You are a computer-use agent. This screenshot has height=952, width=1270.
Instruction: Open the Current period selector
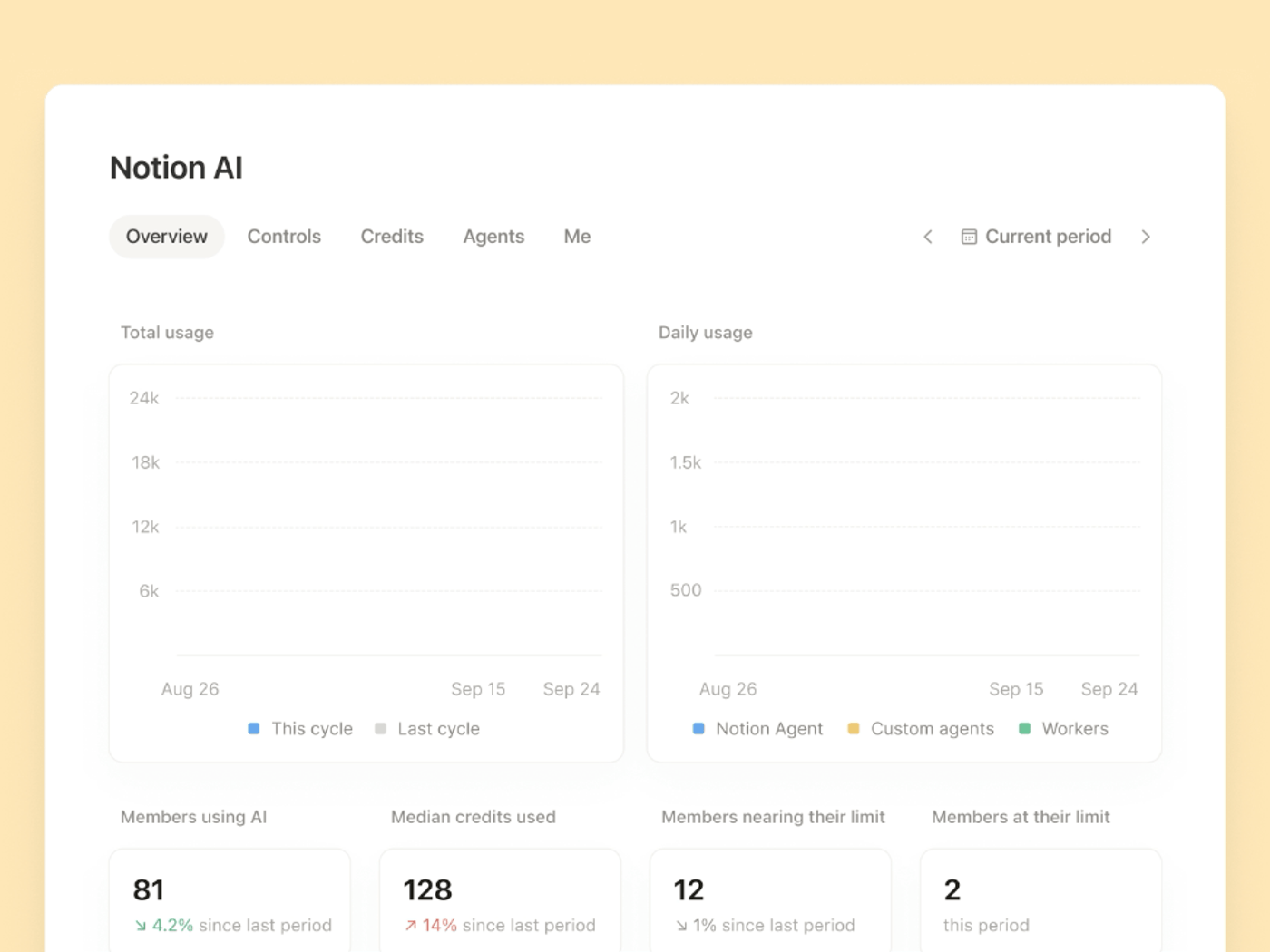tap(1036, 237)
